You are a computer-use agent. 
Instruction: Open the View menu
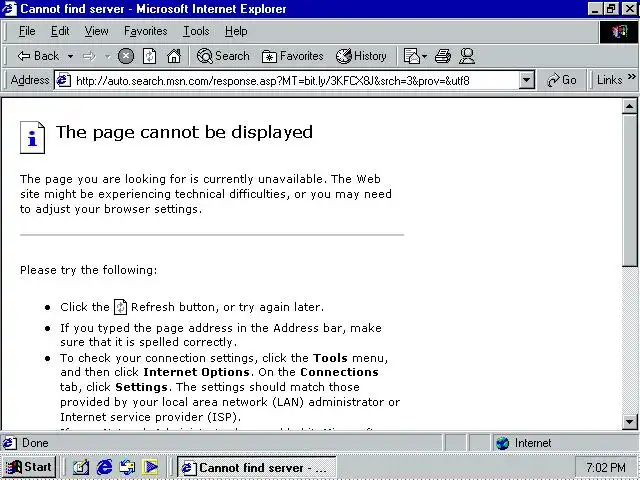click(96, 31)
